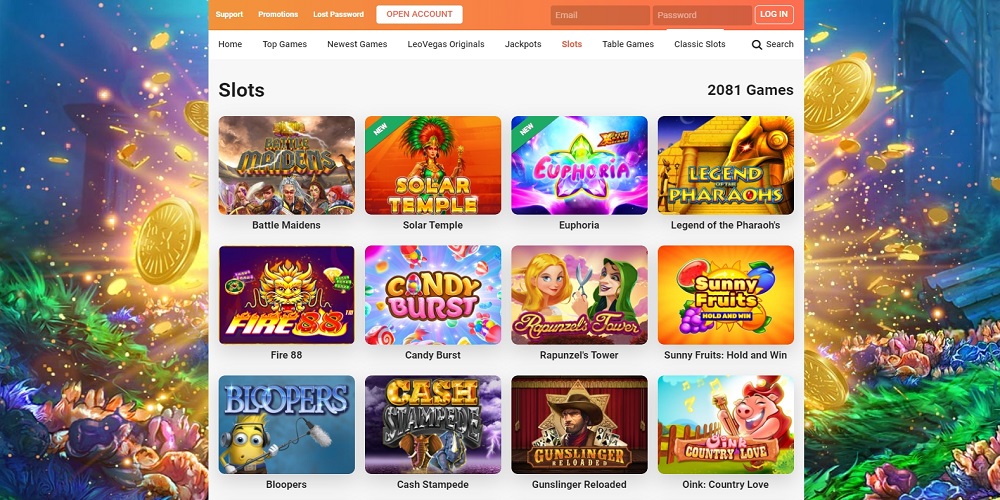This screenshot has height=500, width=1000.
Task: Click the OPEN ACCOUNT button
Action: point(419,14)
